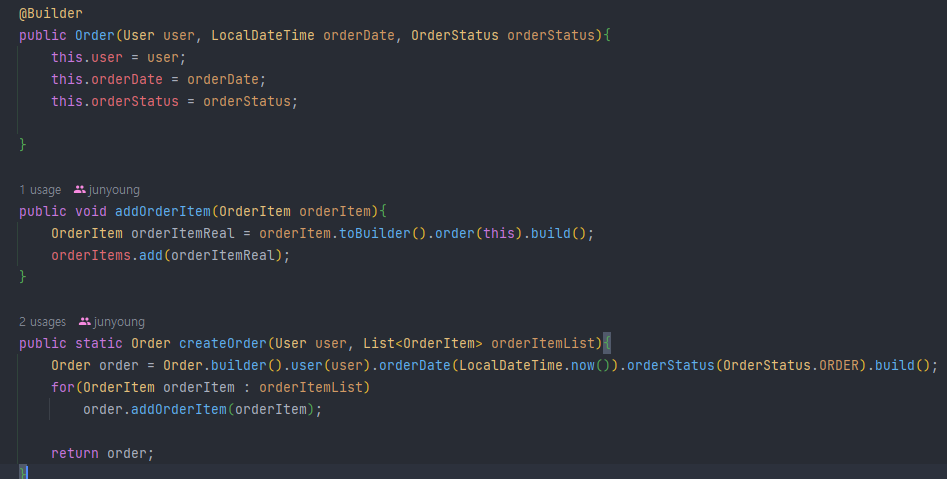Image resolution: width=947 pixels, height=479 pixels.
Task: Click the @Builder annotation
Action: [51, 13]
